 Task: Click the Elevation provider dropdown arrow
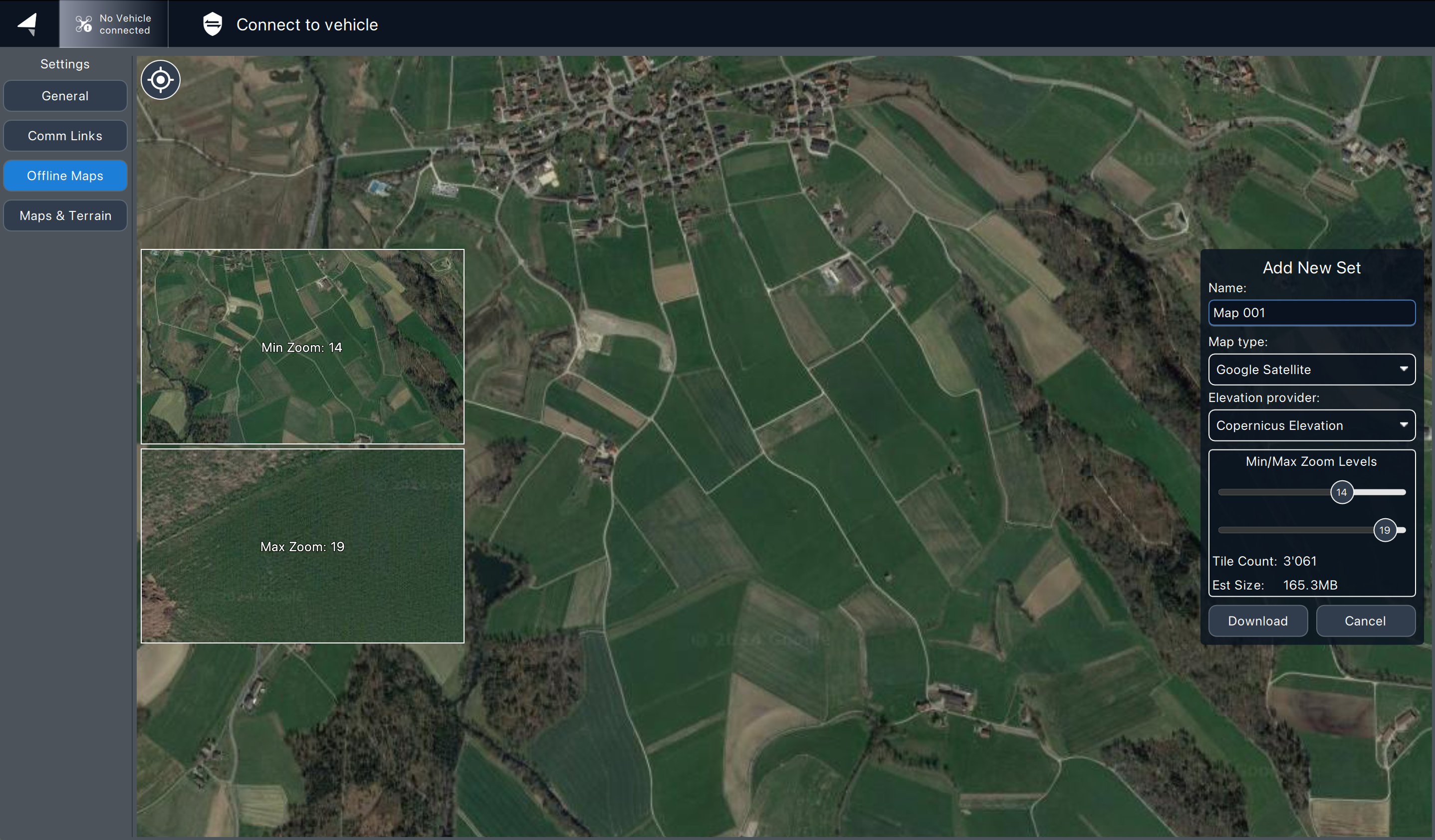click(x=1404, y=425)
